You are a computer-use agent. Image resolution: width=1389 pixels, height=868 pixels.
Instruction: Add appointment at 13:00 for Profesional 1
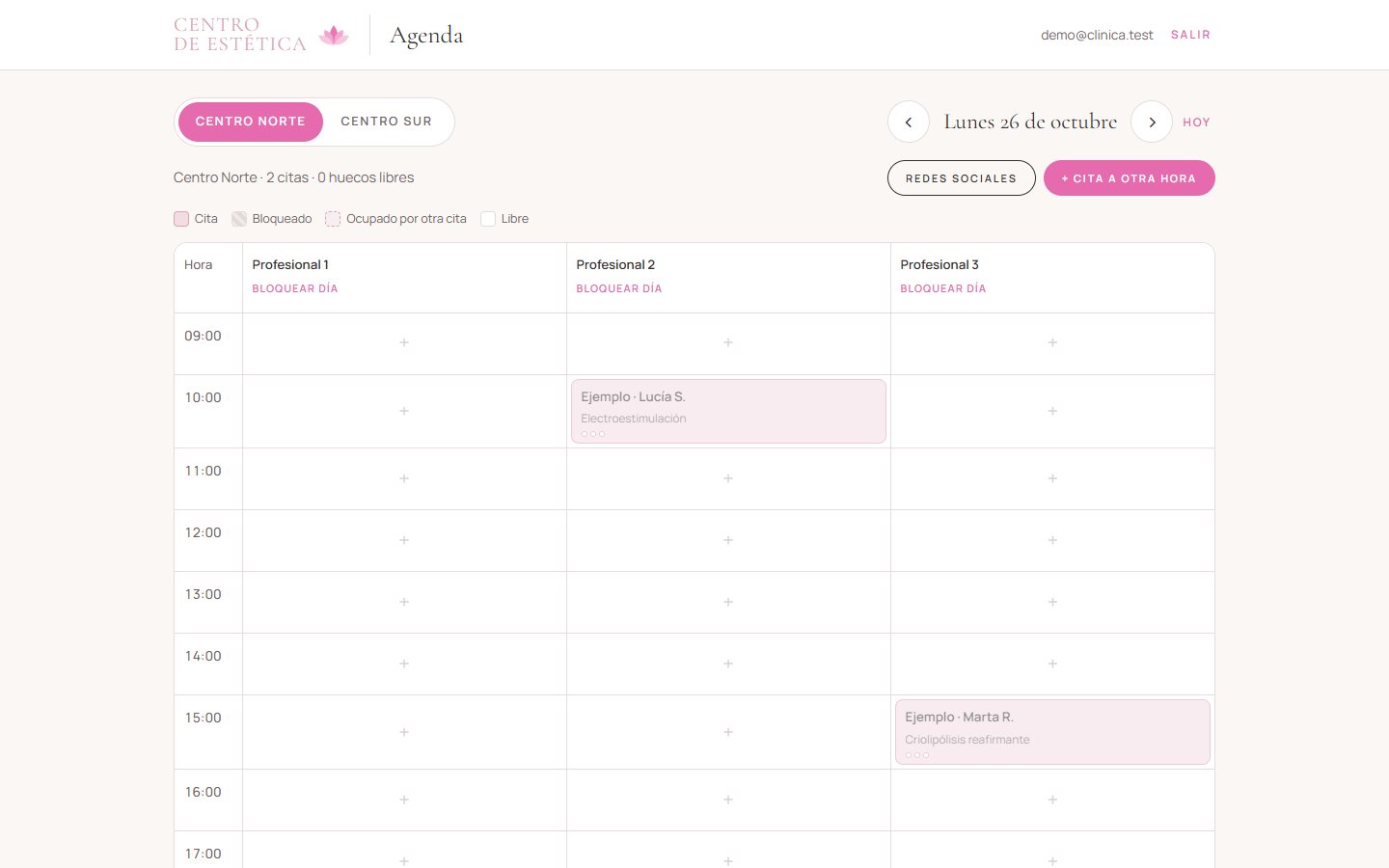point(404,602)
